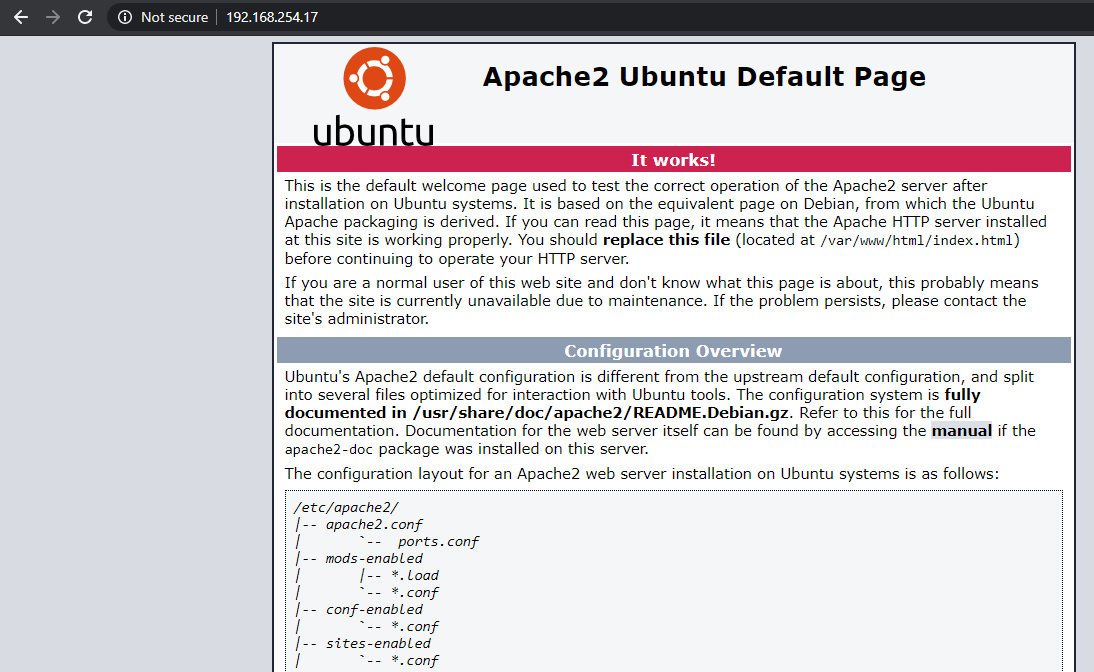The height and width of the screenshot is (672, 1094).
Task: Click "mods-enabled" in the config tree
Action: (x=374, y=558)
